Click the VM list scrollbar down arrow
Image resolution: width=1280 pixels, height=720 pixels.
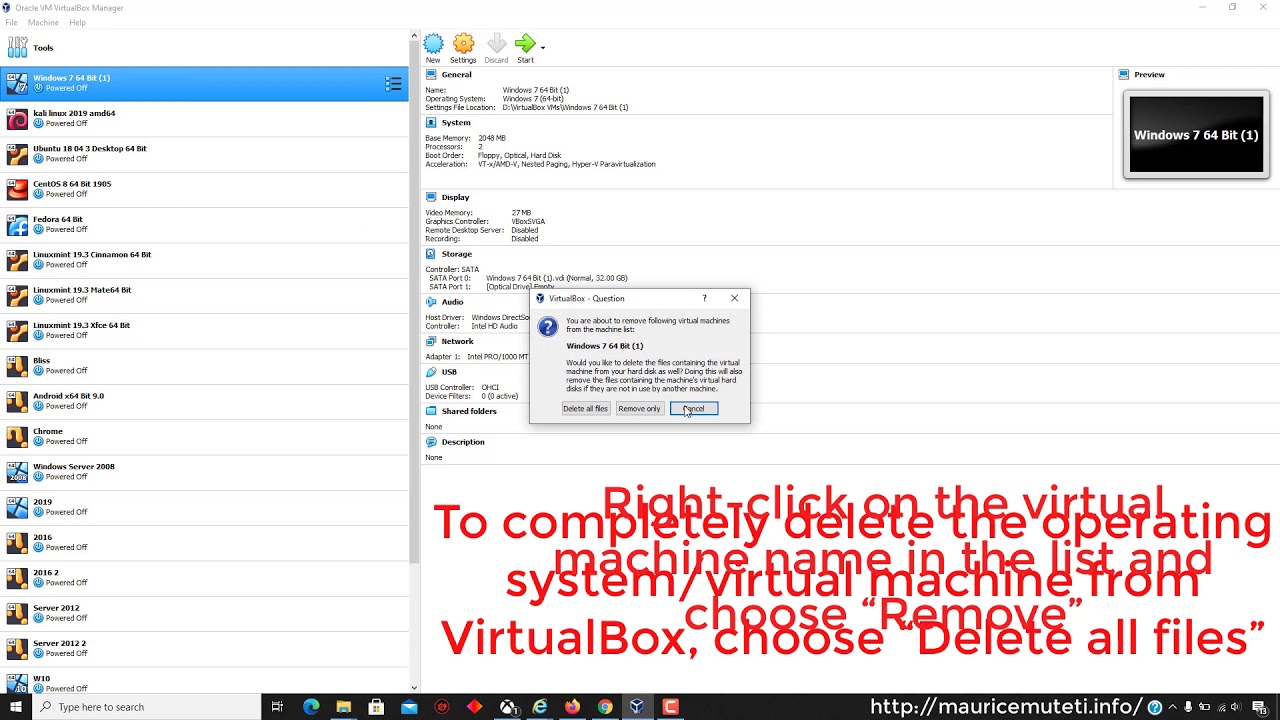point(414,688)
